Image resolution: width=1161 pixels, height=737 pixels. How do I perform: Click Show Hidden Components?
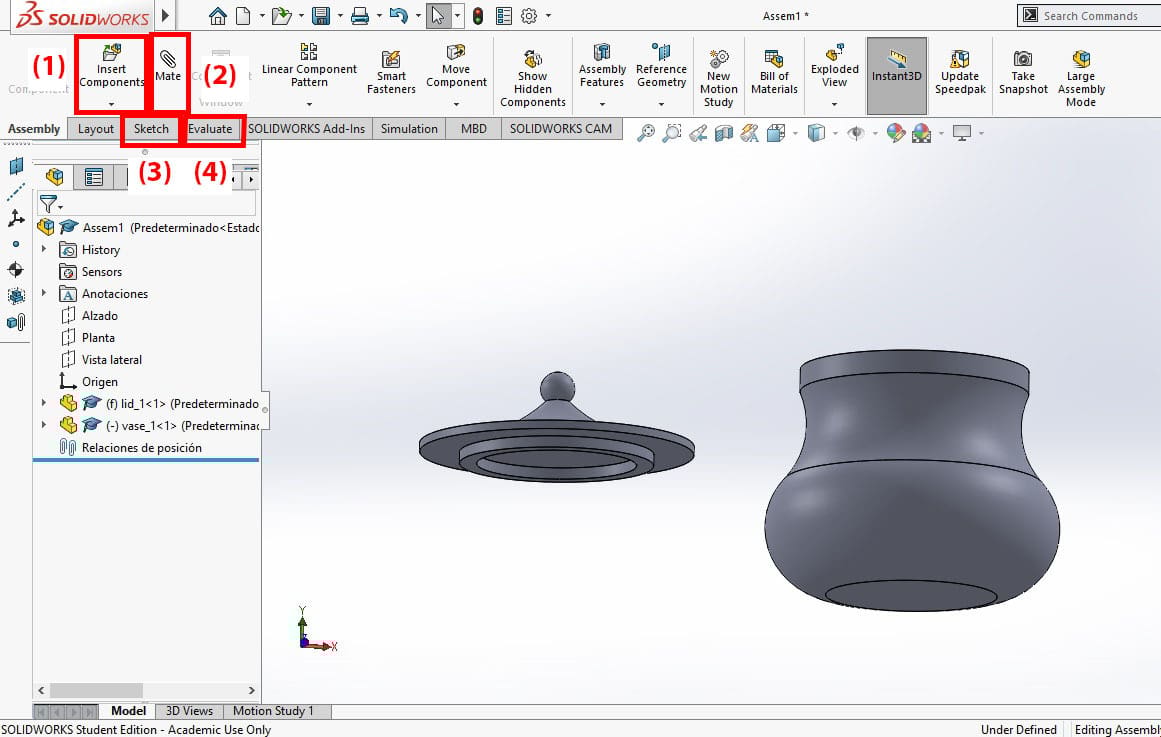[x=532, y=79]
